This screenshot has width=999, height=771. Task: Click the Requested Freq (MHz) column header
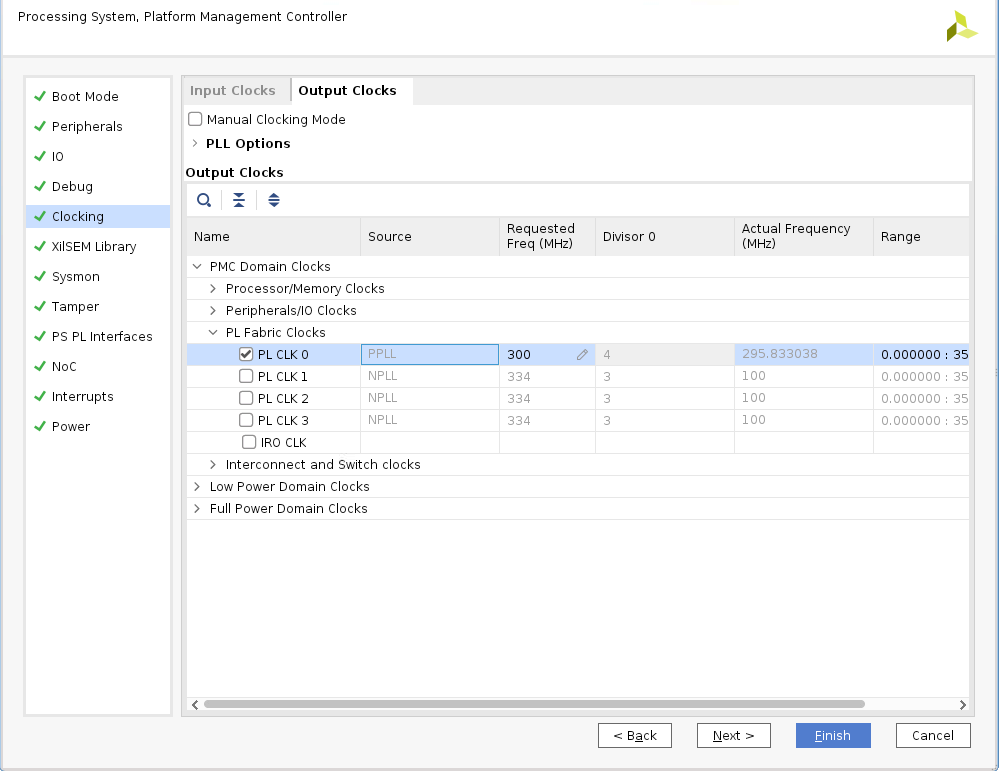547,236
